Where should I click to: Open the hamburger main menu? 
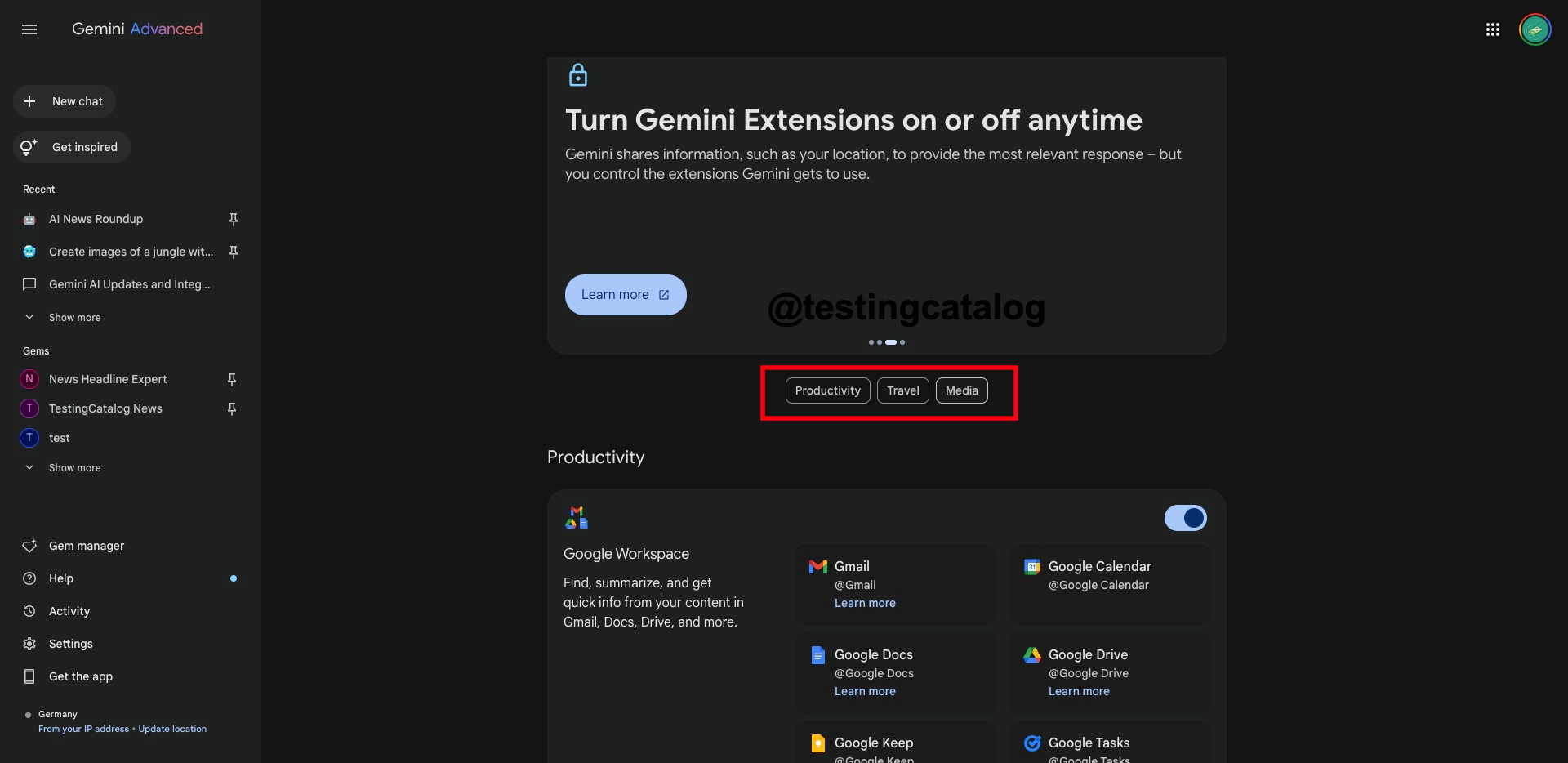pyautogui.click(x=29, y=29)
